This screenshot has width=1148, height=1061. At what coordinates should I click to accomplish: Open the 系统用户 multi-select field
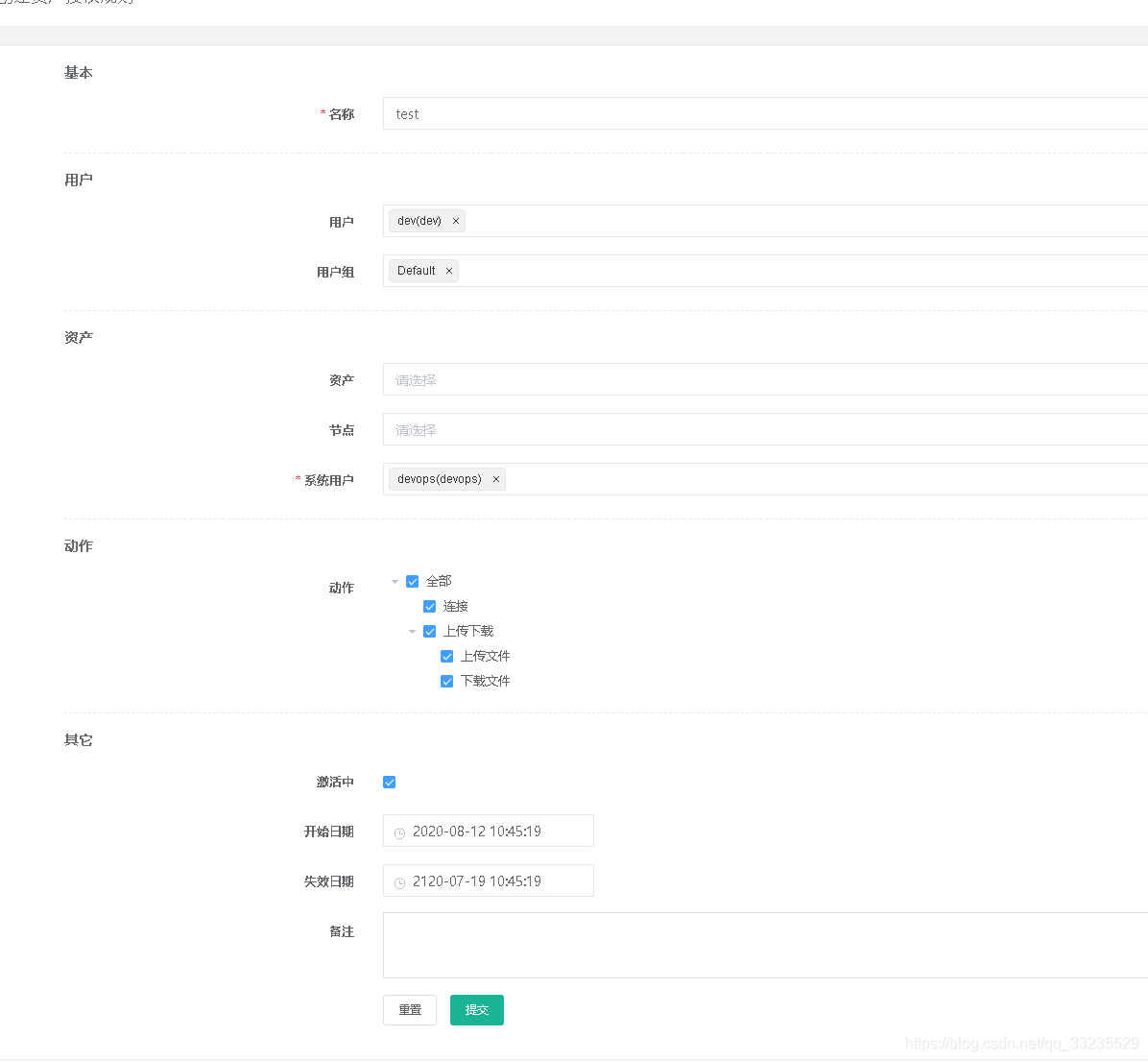(765, 479)
